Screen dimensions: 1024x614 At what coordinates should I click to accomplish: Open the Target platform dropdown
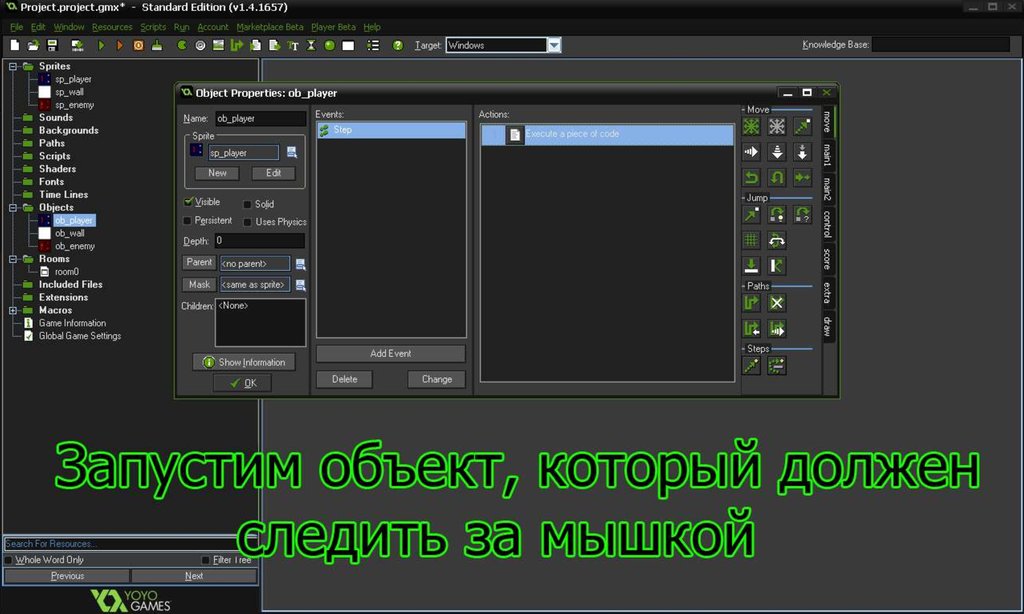coord(554,45)
